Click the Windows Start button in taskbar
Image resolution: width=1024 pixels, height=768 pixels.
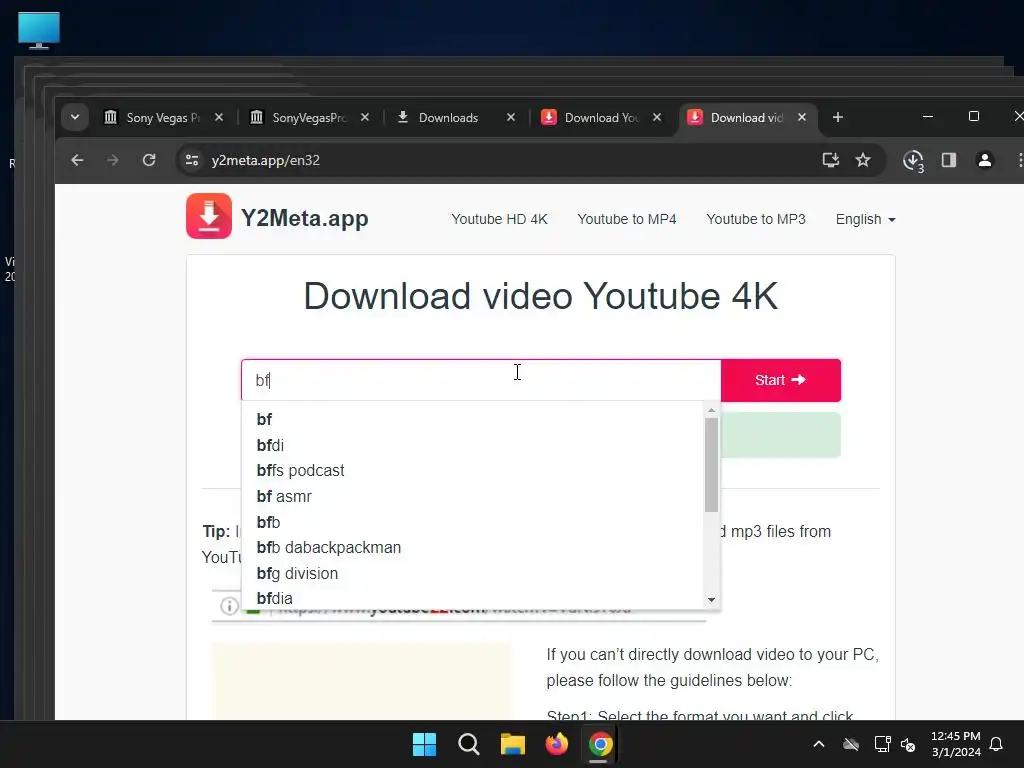click(x=424, y=744)
